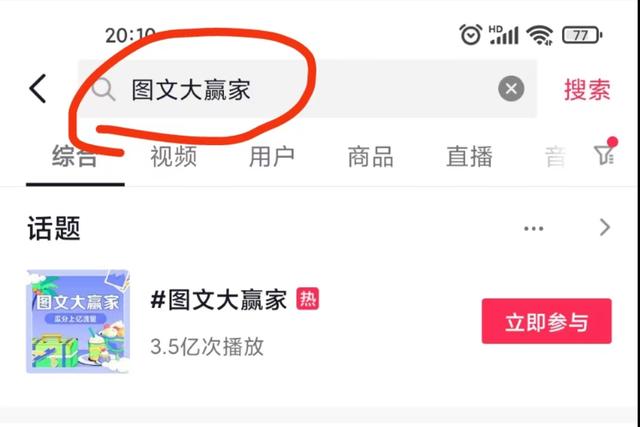
Task: Switch to the 直播 tab
Action: coord(469,156)
